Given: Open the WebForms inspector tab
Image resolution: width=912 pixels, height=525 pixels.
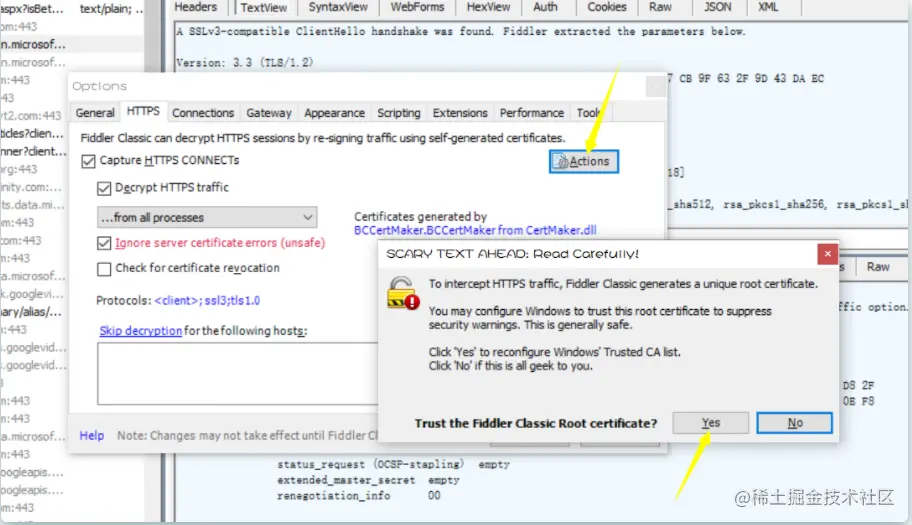Looking at the screenshot, I should pyautogui.click(x=417, y=7).
